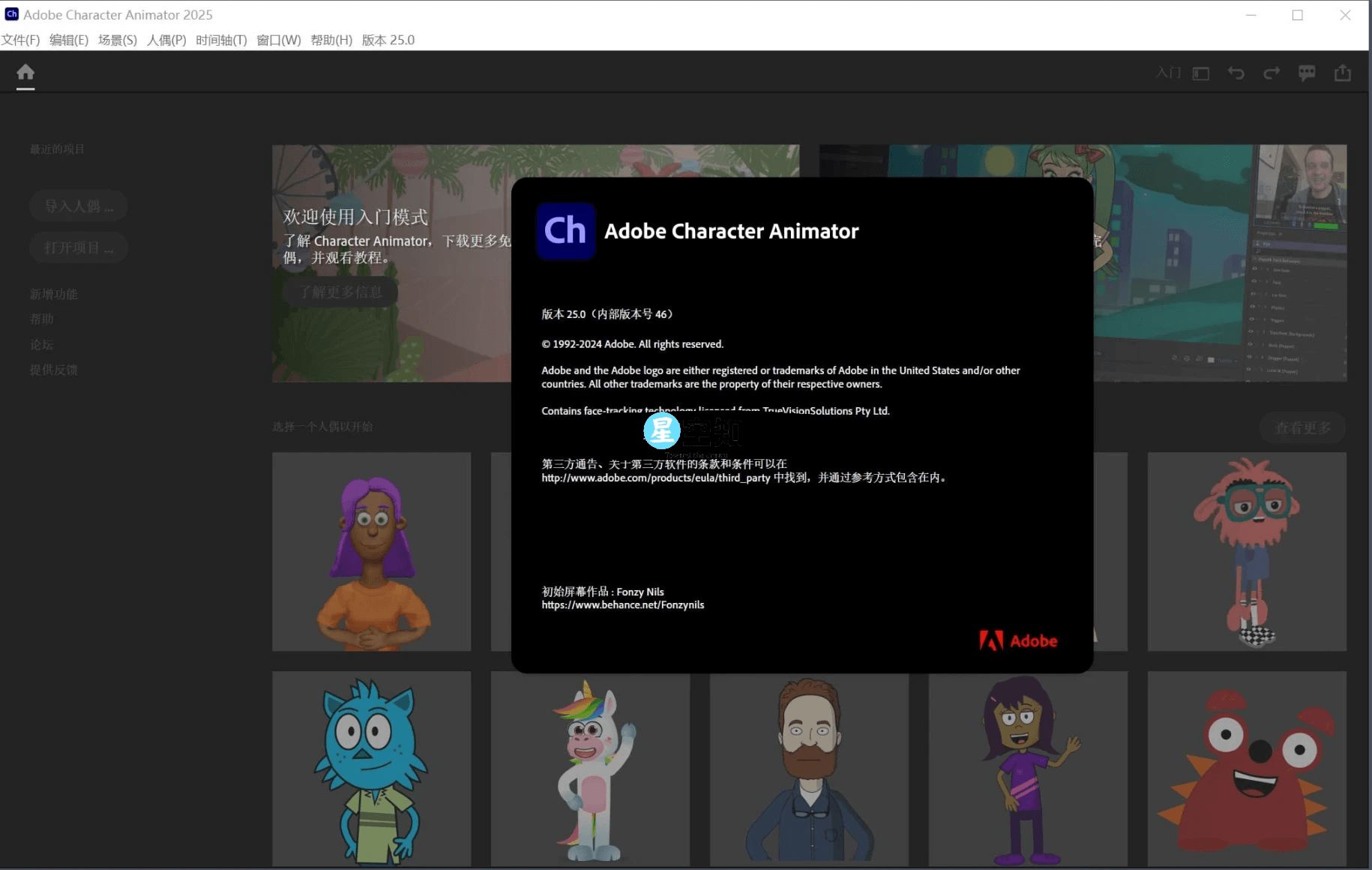Viewport: 1372px width, 870px height.
Task: Click the workspace layout icon next to 入门
Action: pos(1201,73)
